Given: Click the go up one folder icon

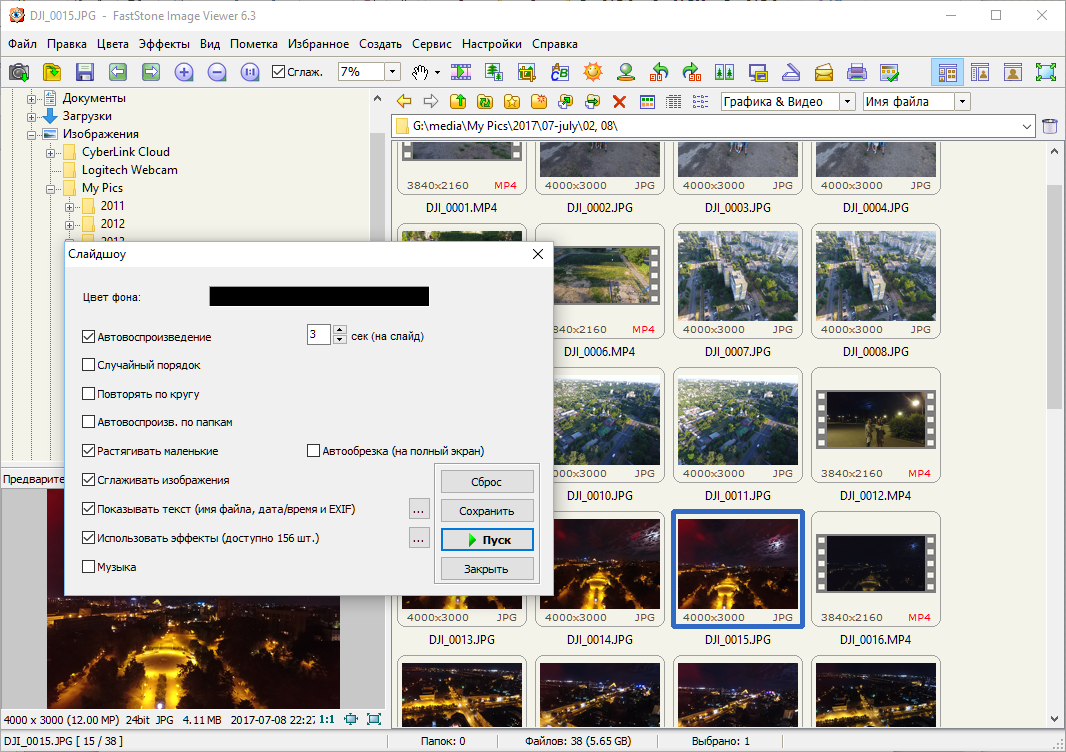Looking at the screenshot, I should (x=458, y=102).
